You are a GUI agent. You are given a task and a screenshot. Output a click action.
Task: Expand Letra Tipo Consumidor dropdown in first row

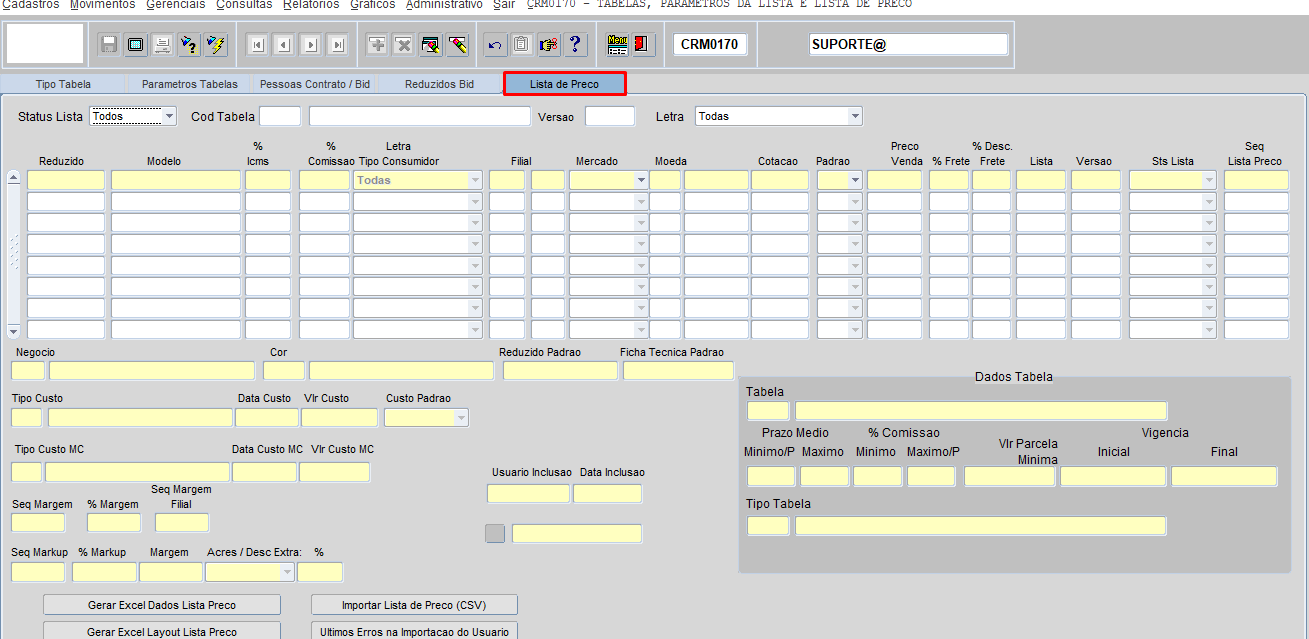point(475,180)
